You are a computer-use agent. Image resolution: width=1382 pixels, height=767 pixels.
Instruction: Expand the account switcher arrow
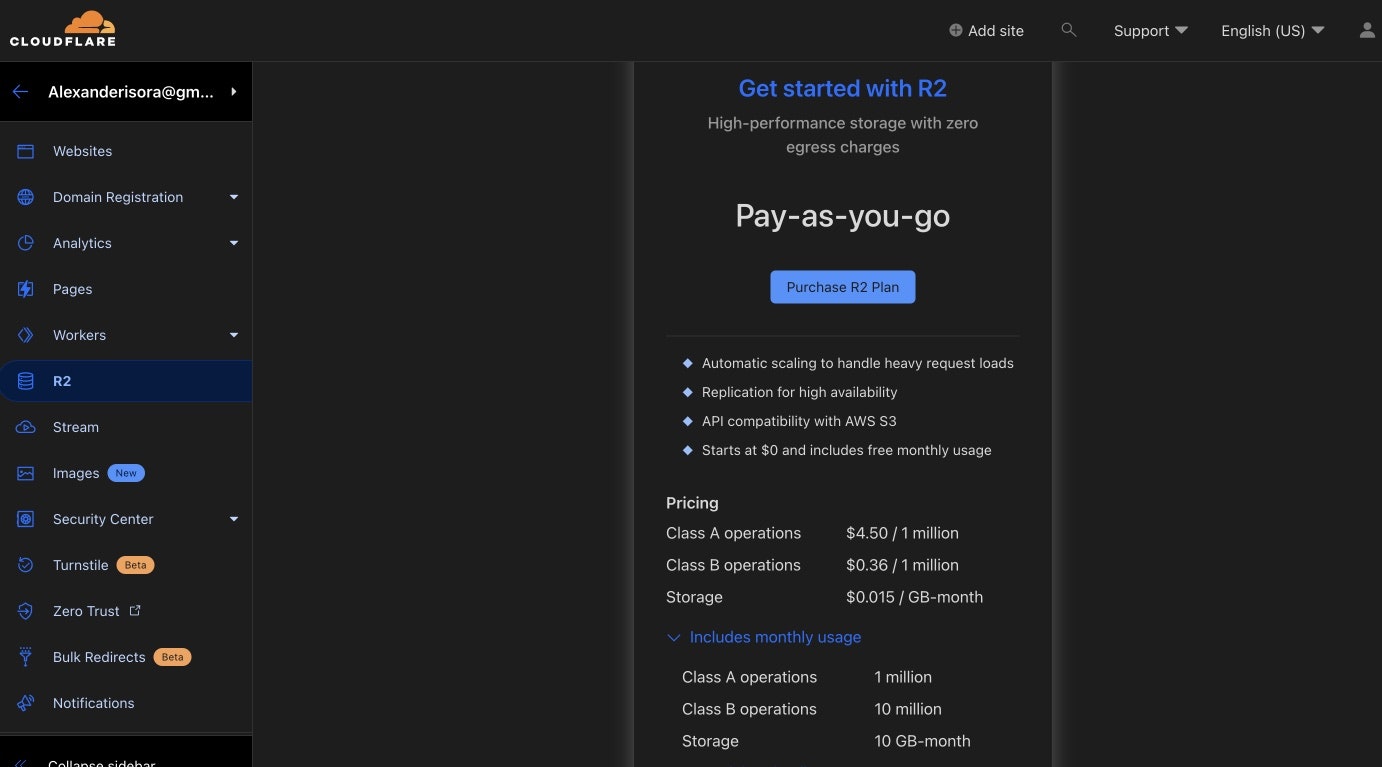point(234,92)
